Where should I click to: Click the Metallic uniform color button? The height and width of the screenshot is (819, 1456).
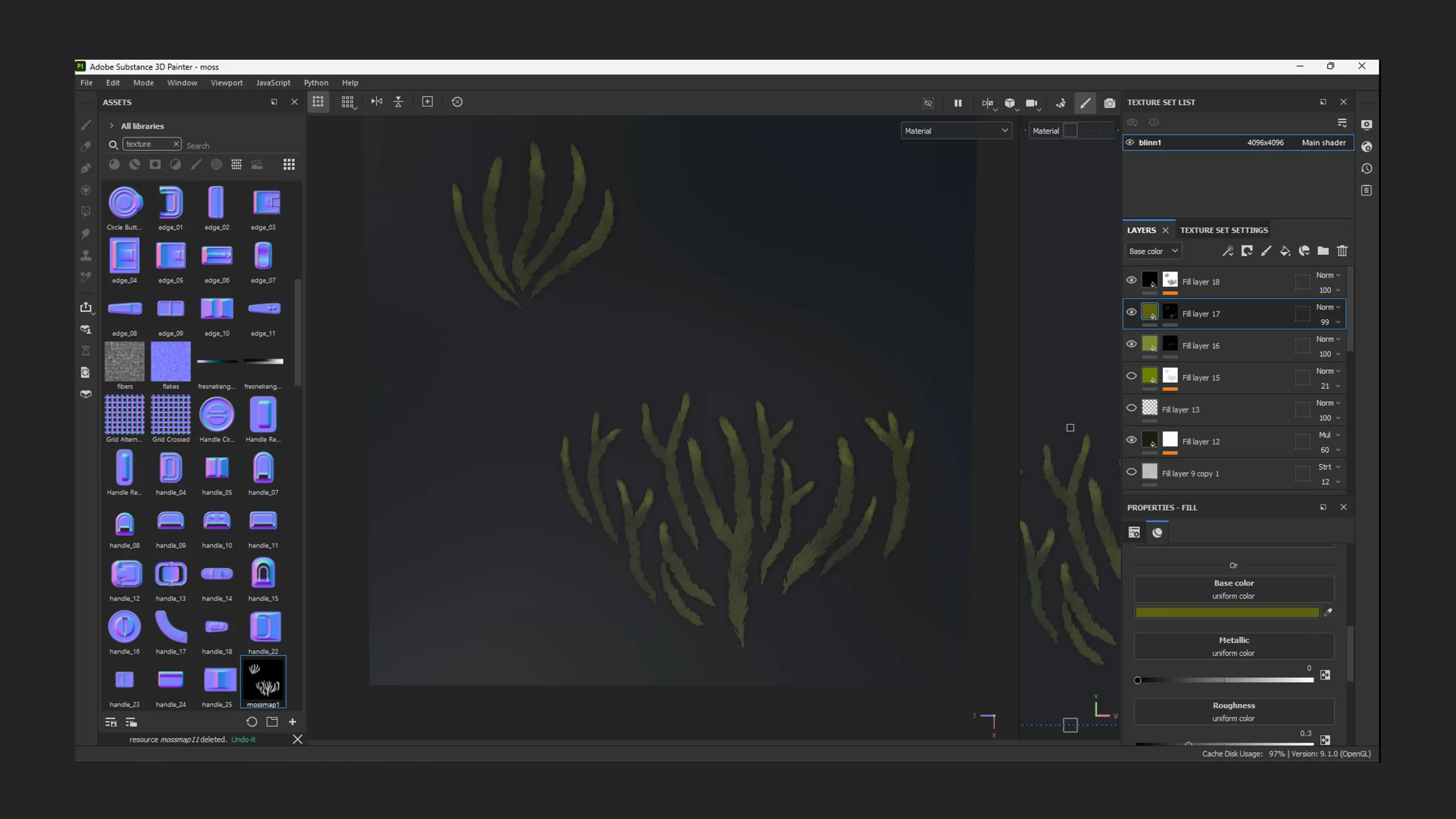click(1234, 646)
